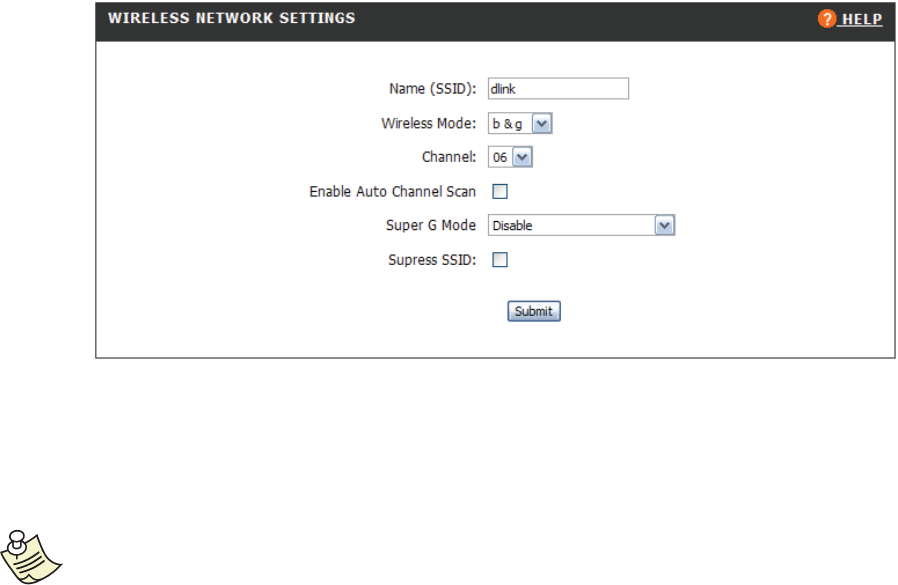
Task: Click the 'Name (SSID):' label
Action: 432,89
